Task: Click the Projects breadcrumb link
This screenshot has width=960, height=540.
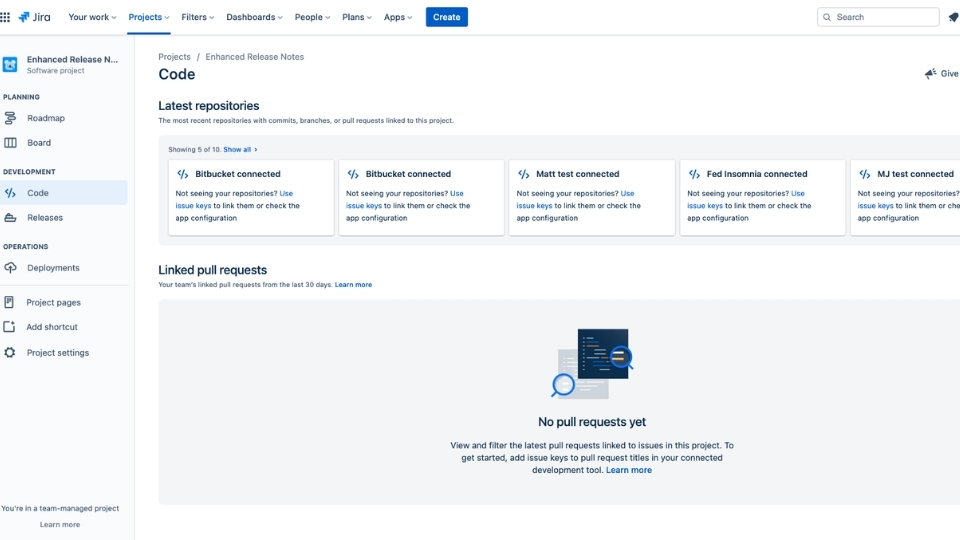Action: click(x=174, y=56)
